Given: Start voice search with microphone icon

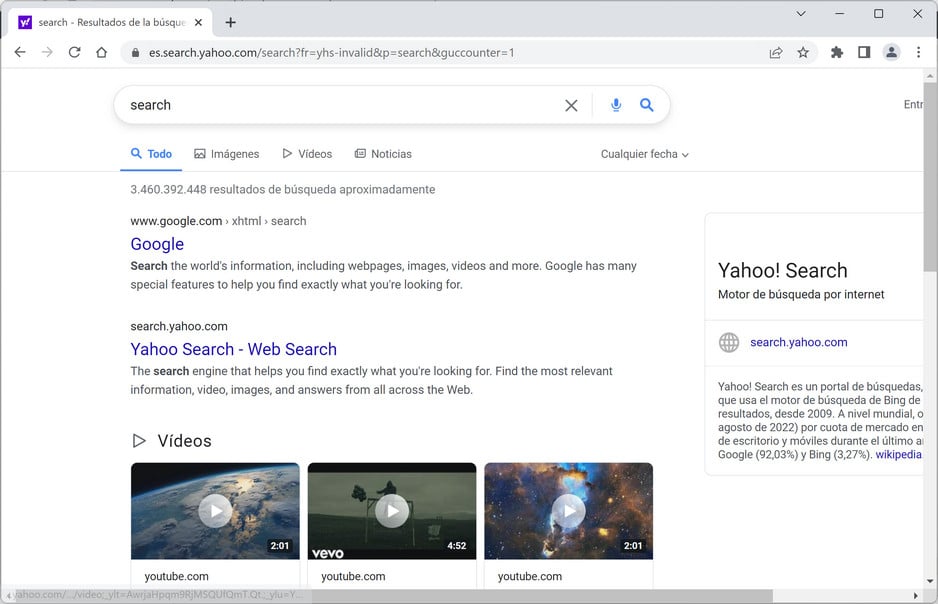Looking at the screenshot, I should pos(616,105).
